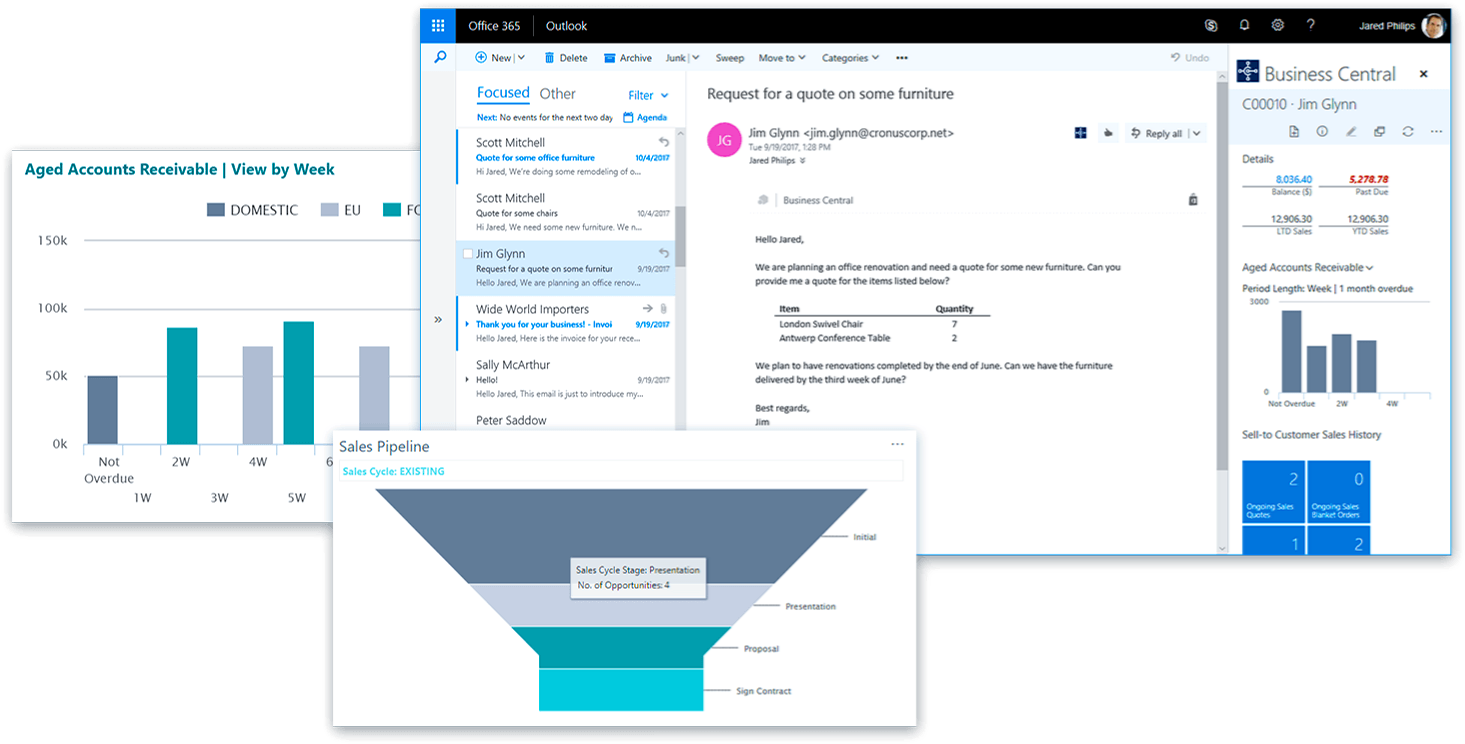Open the Filter dropdown in message list
The width and height of the screenshot is (1465, 744).
[x=648, y=95]
